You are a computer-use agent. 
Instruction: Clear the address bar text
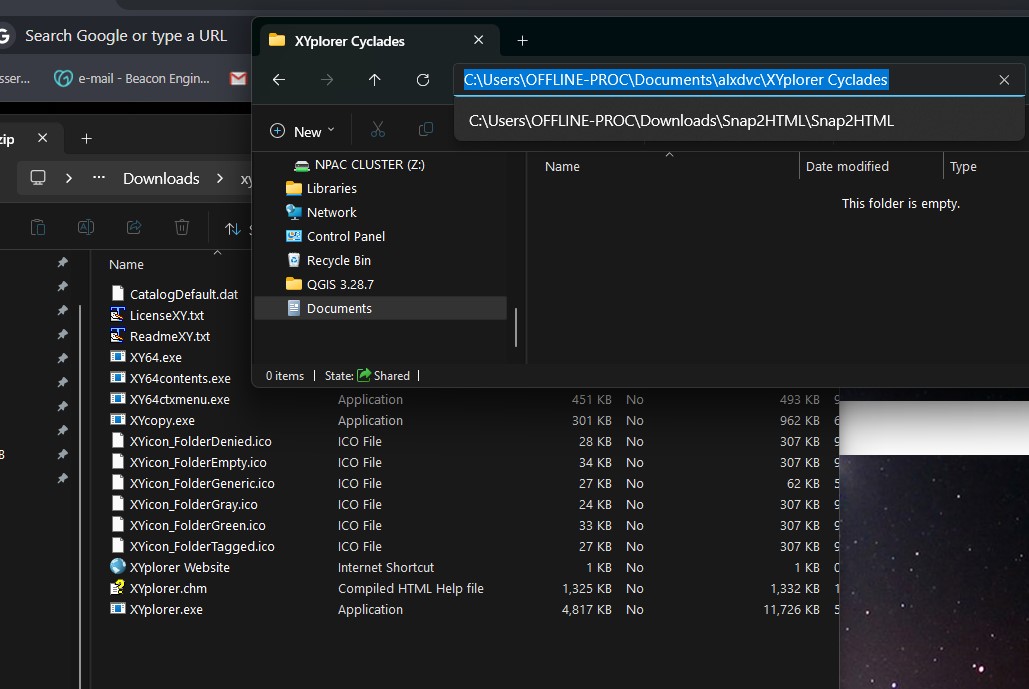(x=1004, y=80)
